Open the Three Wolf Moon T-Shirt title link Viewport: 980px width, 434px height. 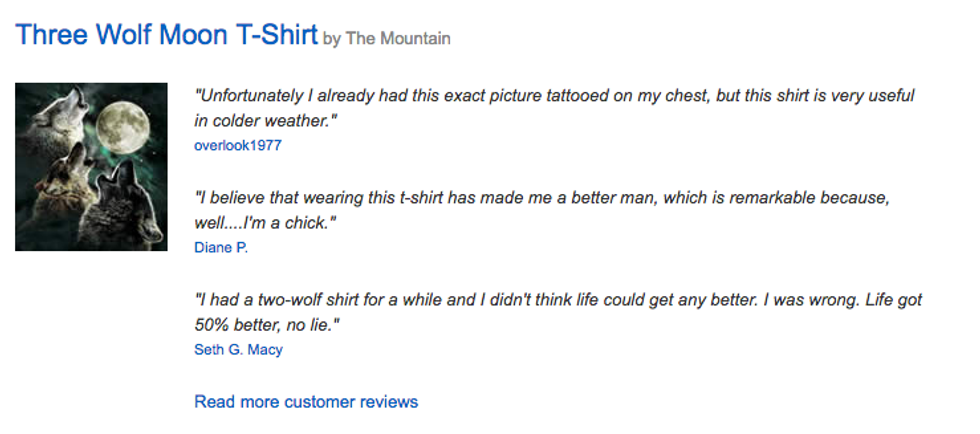pyautogui.click(x=166, y=36)
